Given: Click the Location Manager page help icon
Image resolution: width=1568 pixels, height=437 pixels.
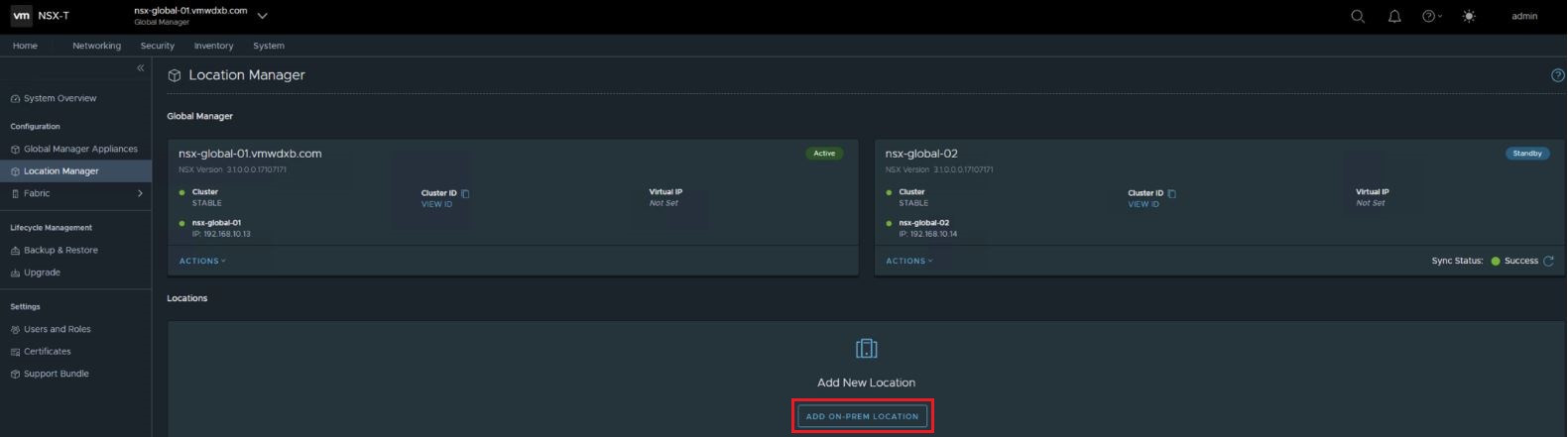Looking at the screenshot, I should 1556,75.
